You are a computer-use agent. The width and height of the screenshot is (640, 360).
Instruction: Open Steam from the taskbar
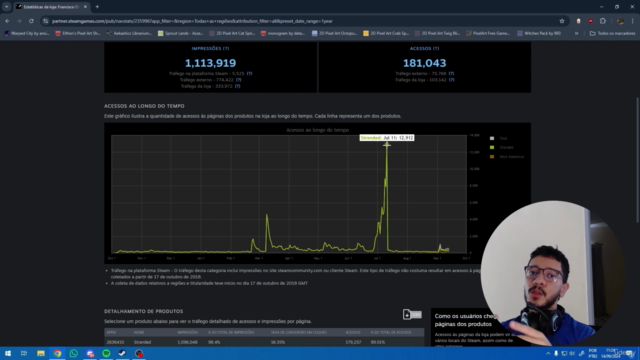[x=122, y=353]
